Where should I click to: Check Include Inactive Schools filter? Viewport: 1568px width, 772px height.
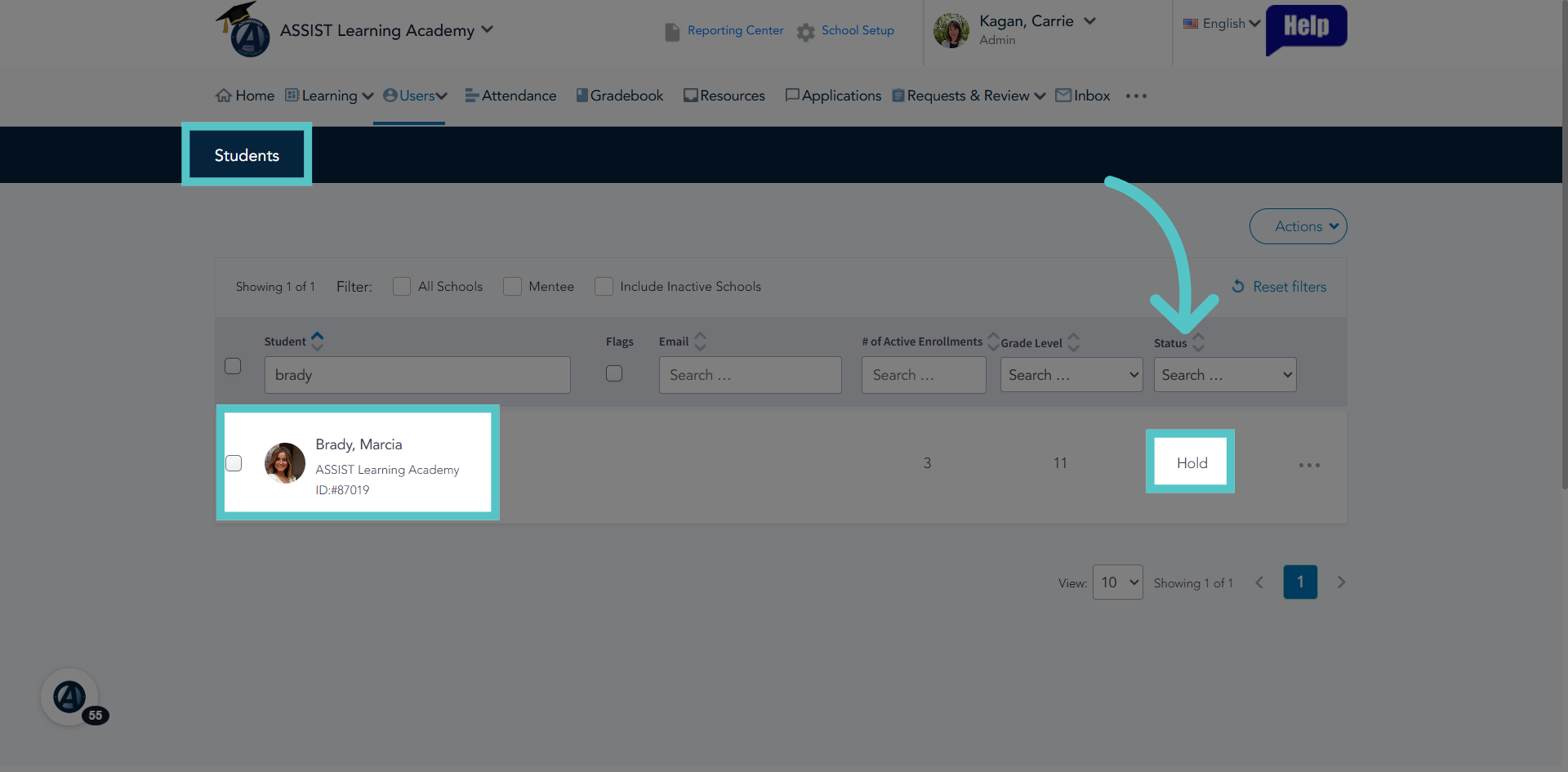pos(604,286)
